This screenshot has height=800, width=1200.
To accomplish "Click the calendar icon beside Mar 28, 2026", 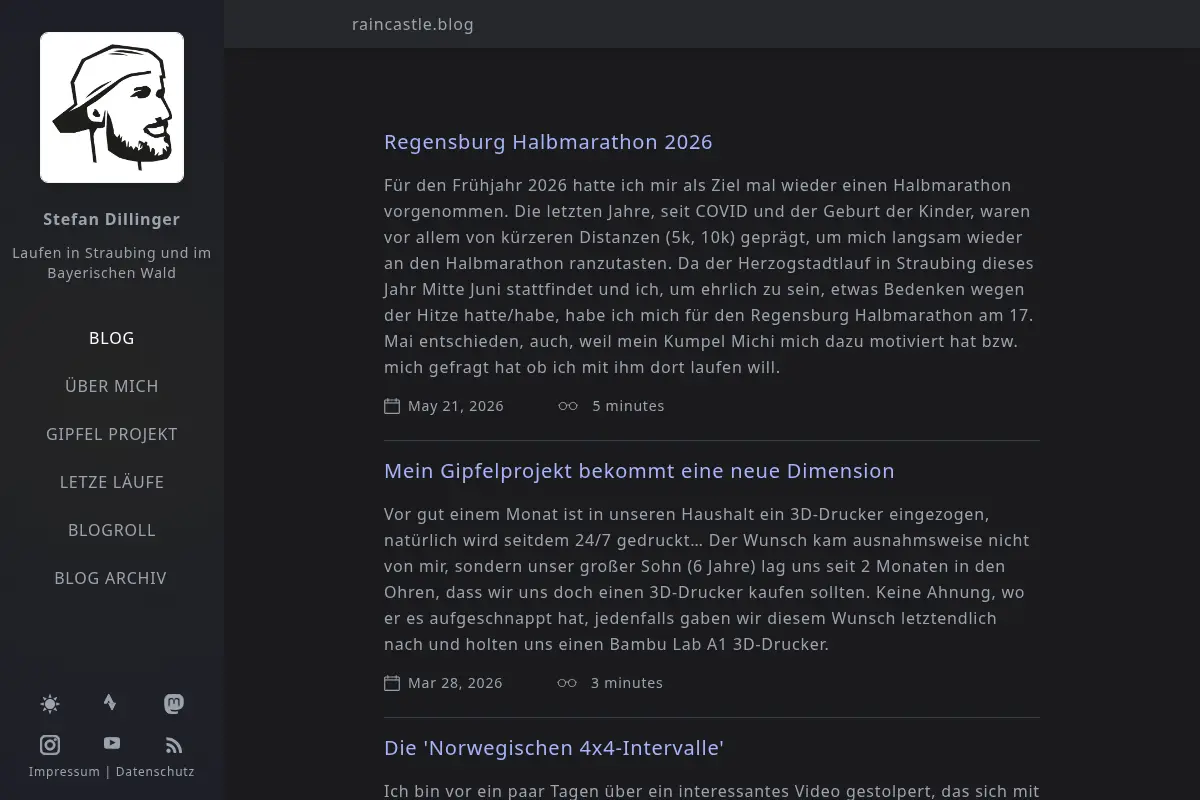I will click(x=392, y=683).
